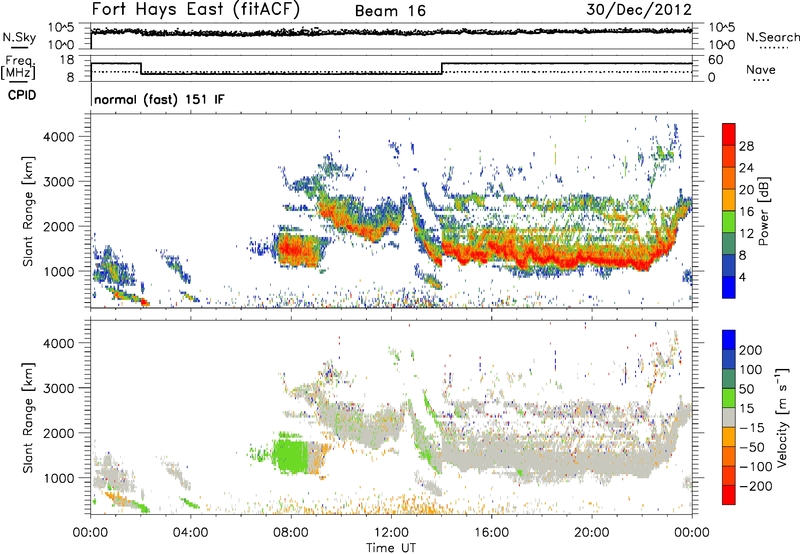This screenshot has width=800, height=554.
Task: Click the light green band of the Power color bar
Action: [x=729, y=221]
